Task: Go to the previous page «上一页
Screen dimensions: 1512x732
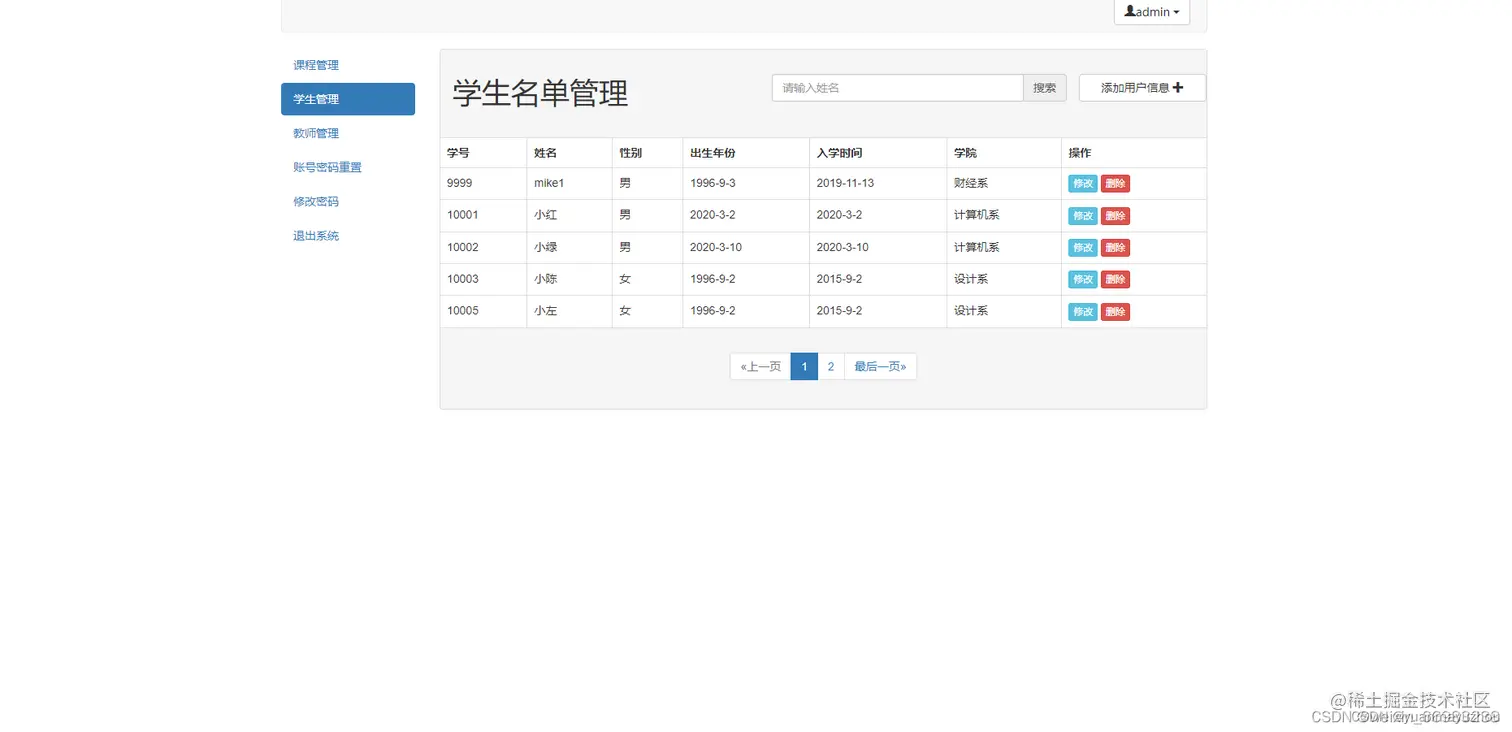Action: click(760, 367)
